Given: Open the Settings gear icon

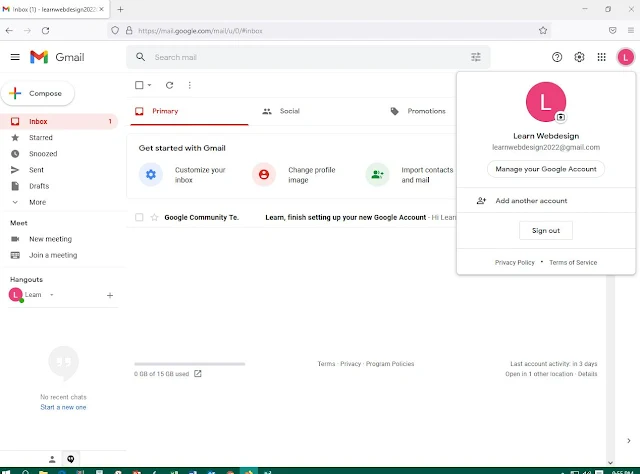Looking at the screenshot, I should (x=579, y=57).
